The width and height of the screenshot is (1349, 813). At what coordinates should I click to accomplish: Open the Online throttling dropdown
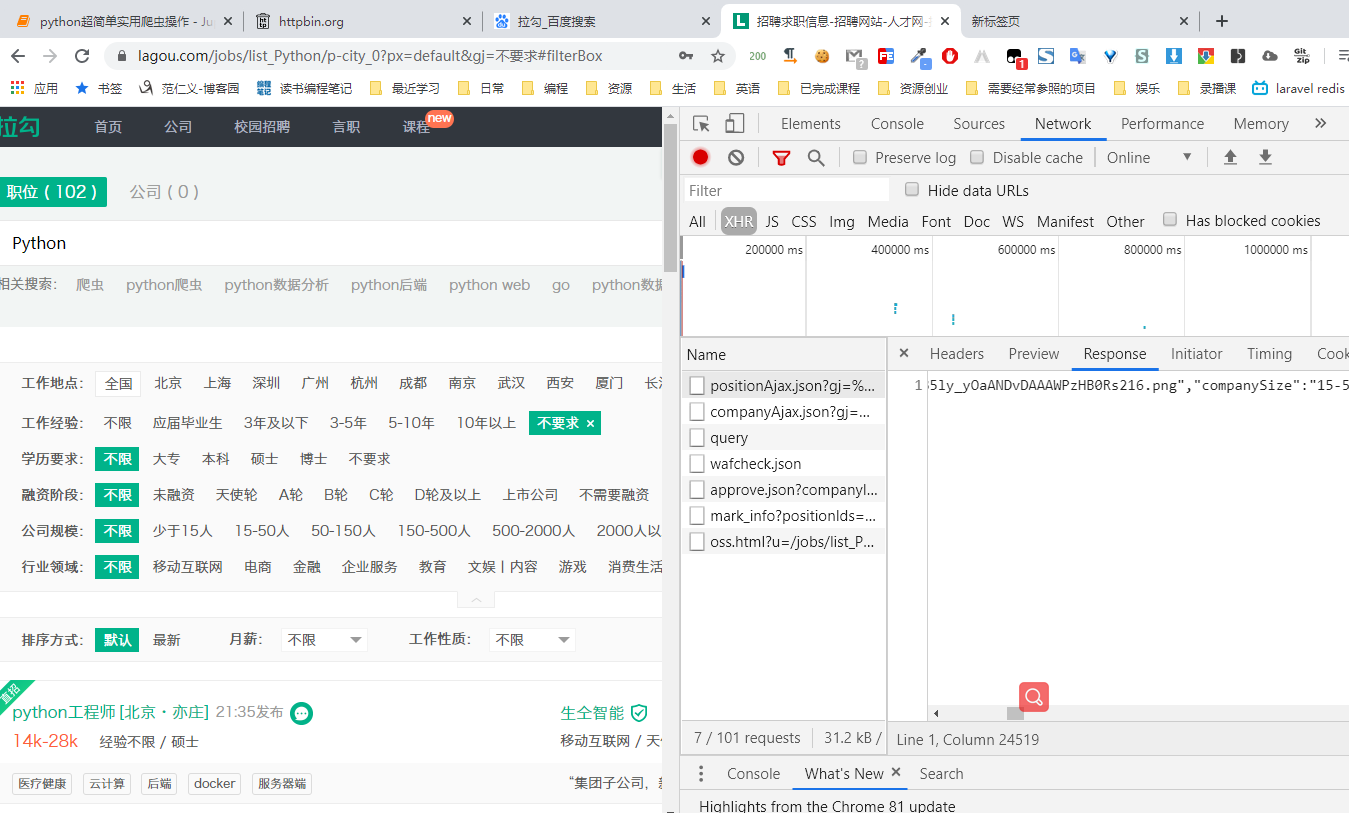coord(1149,157)
